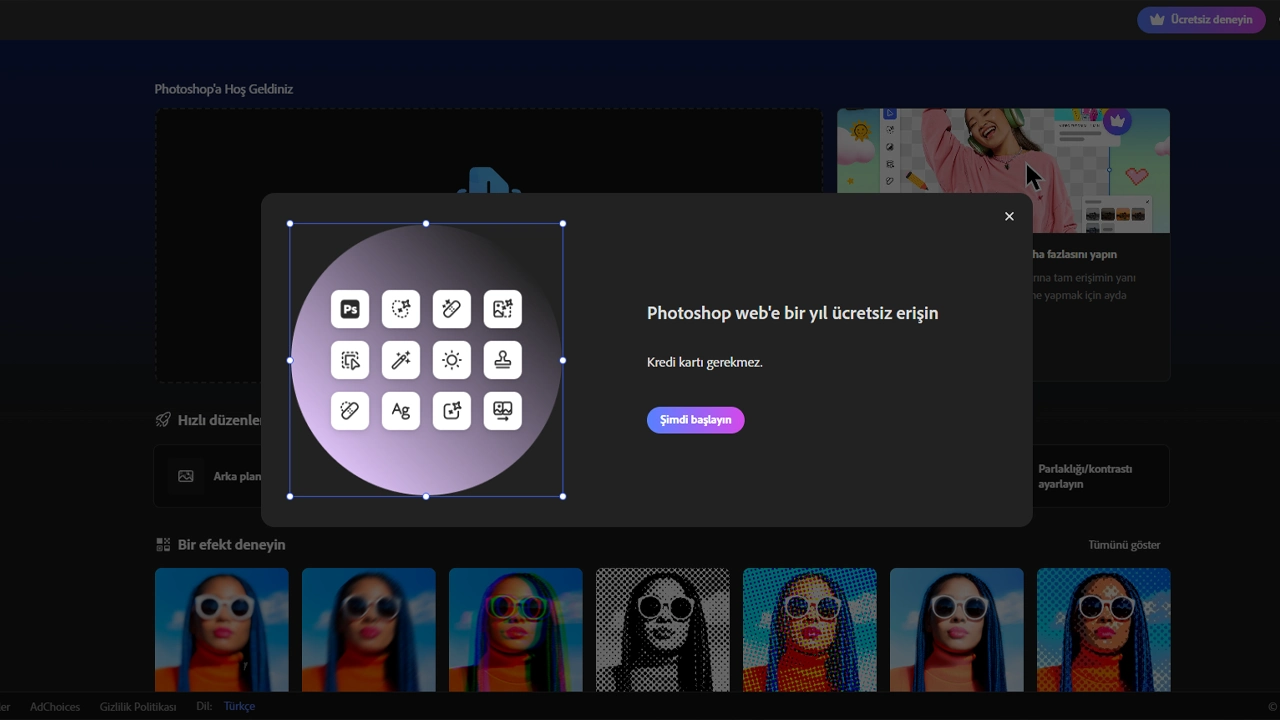Click the magic lasso selection icon
The width and height of the screenshot is (1280, 720).
point(401,309)
